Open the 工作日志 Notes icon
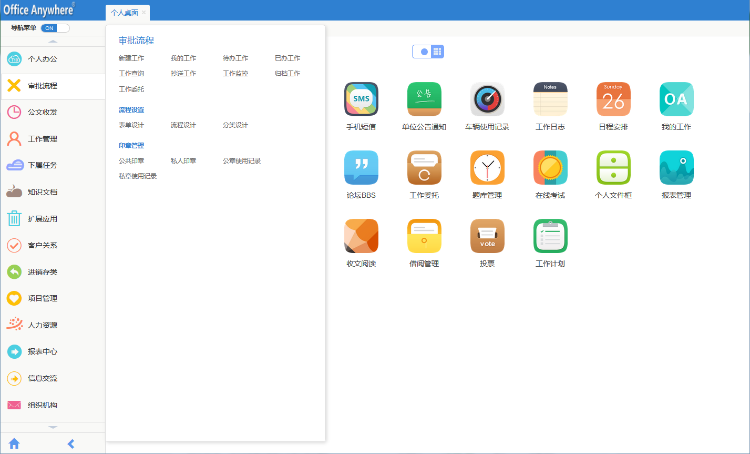This screenshot has height=454, width=750. pos(550,100)
